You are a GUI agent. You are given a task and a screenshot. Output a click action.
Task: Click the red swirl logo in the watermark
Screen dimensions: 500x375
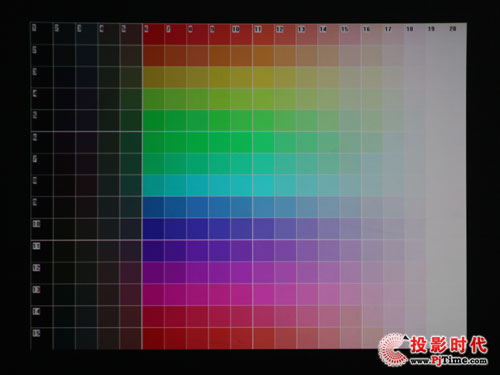[x=393, y=349]
